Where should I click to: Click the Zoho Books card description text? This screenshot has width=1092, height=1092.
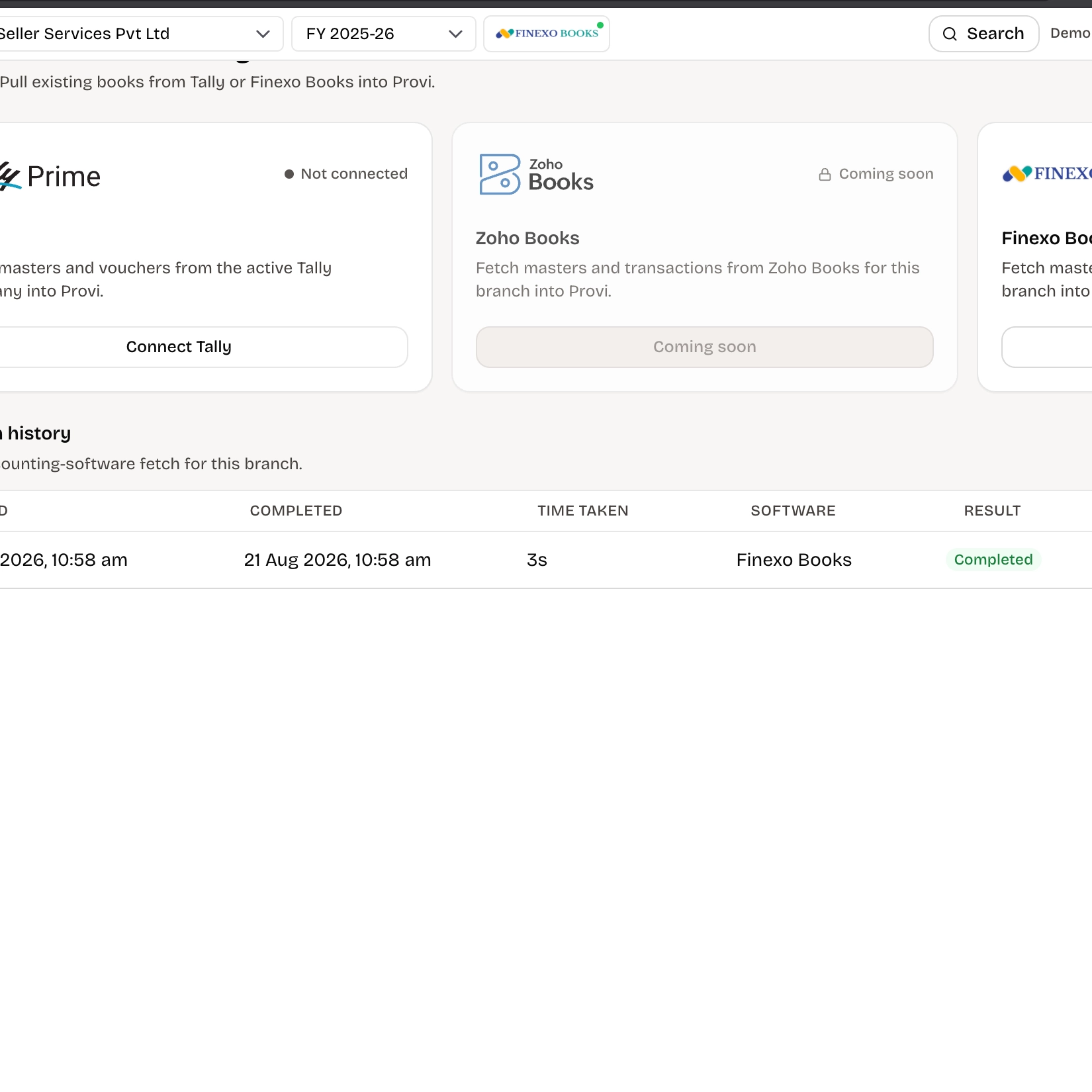click(698, 279)
